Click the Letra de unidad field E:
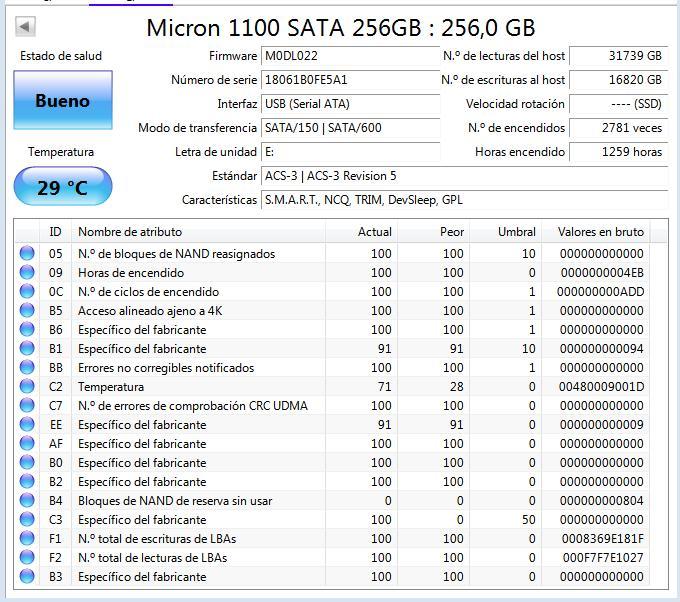Viewport: 680px width, 602px height. click(x=350, y=152)
